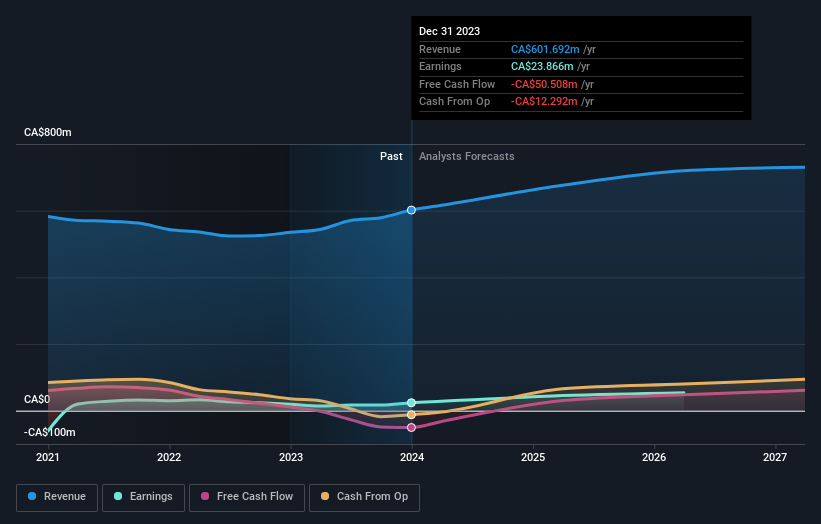Viewport: 821px width, 524px height.
Task: Click the 2027 x-axis label
Action: (775, 457)
